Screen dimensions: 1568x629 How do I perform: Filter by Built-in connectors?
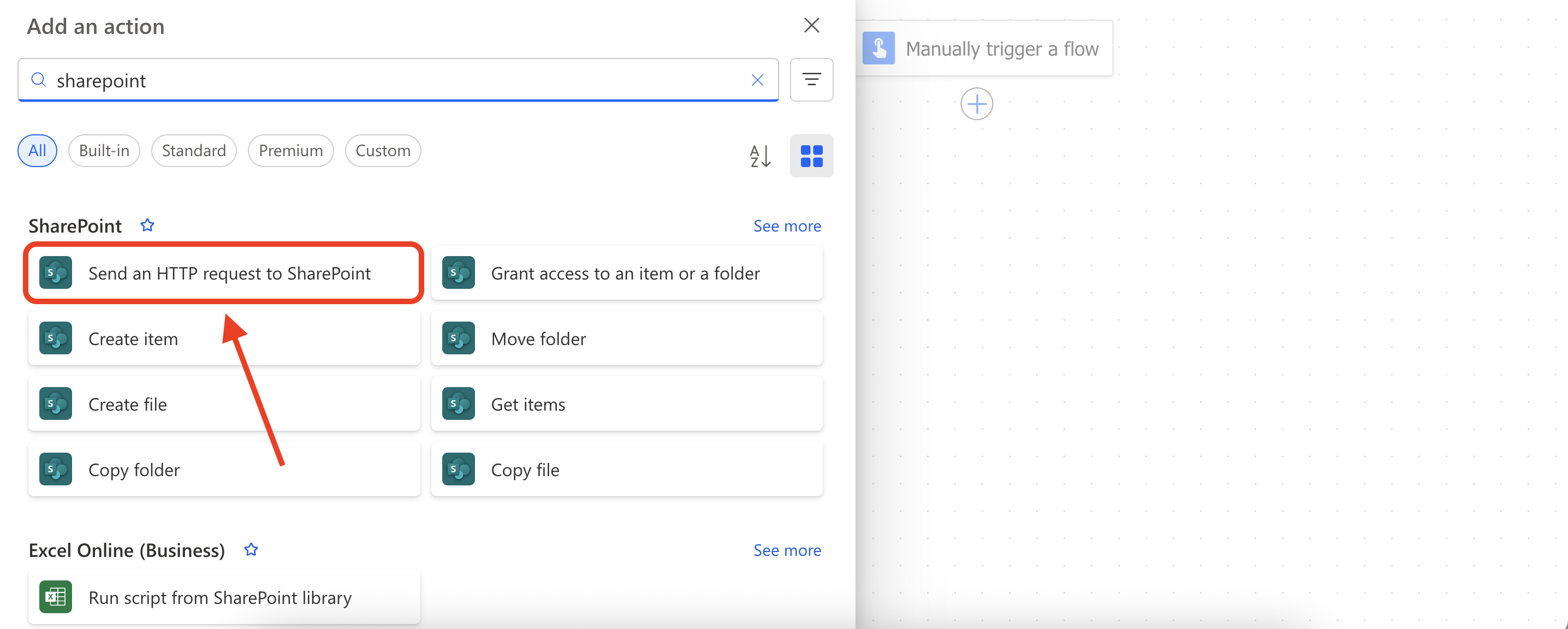[104, 150]
